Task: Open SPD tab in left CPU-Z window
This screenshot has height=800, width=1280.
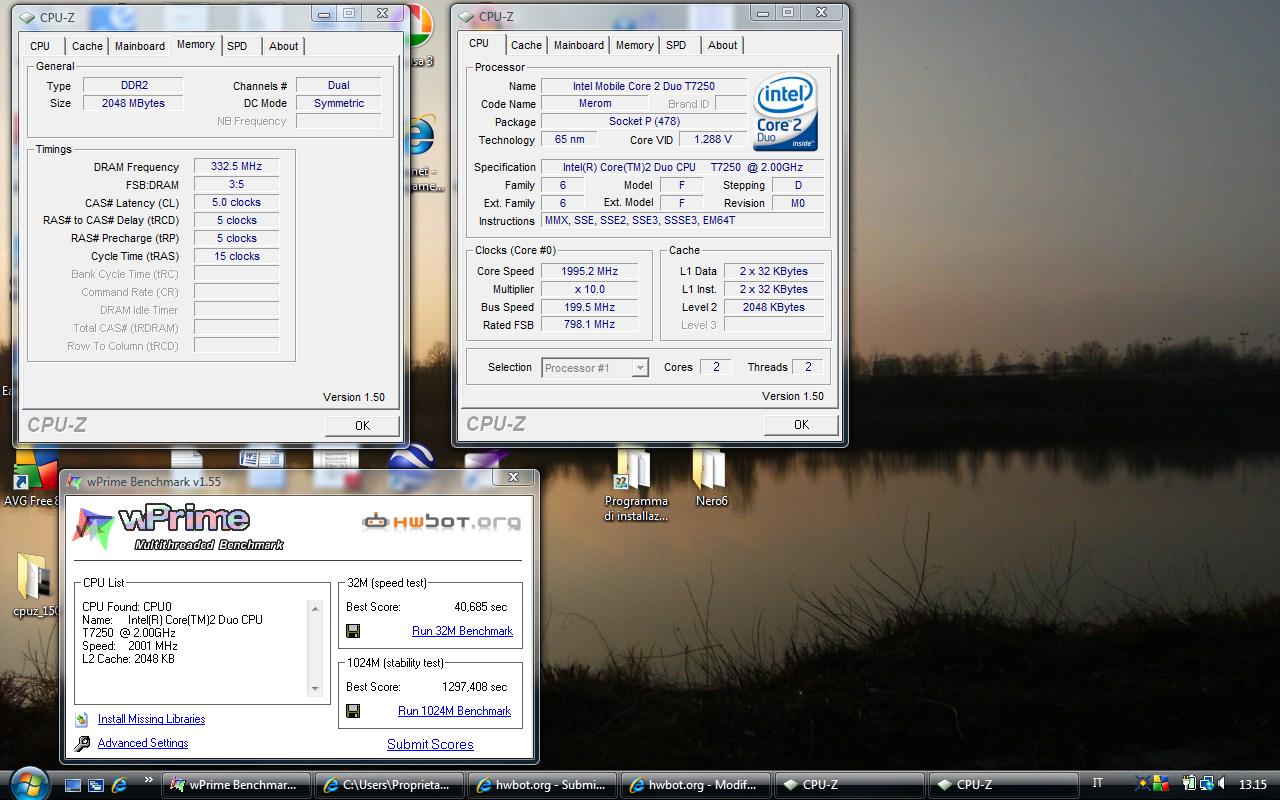Action: [x=237, y=46]
